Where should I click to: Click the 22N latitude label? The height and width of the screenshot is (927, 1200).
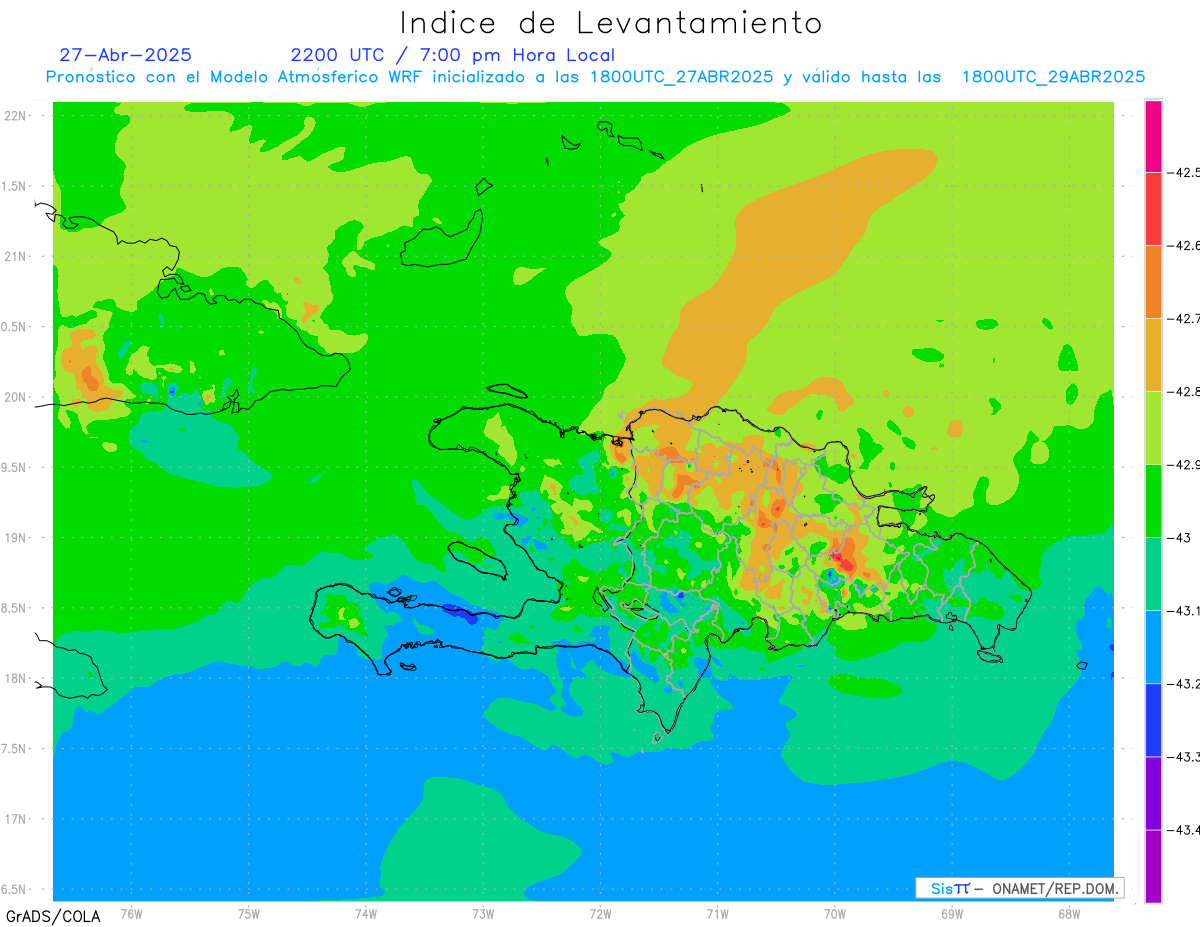click(x=17, y=115)
